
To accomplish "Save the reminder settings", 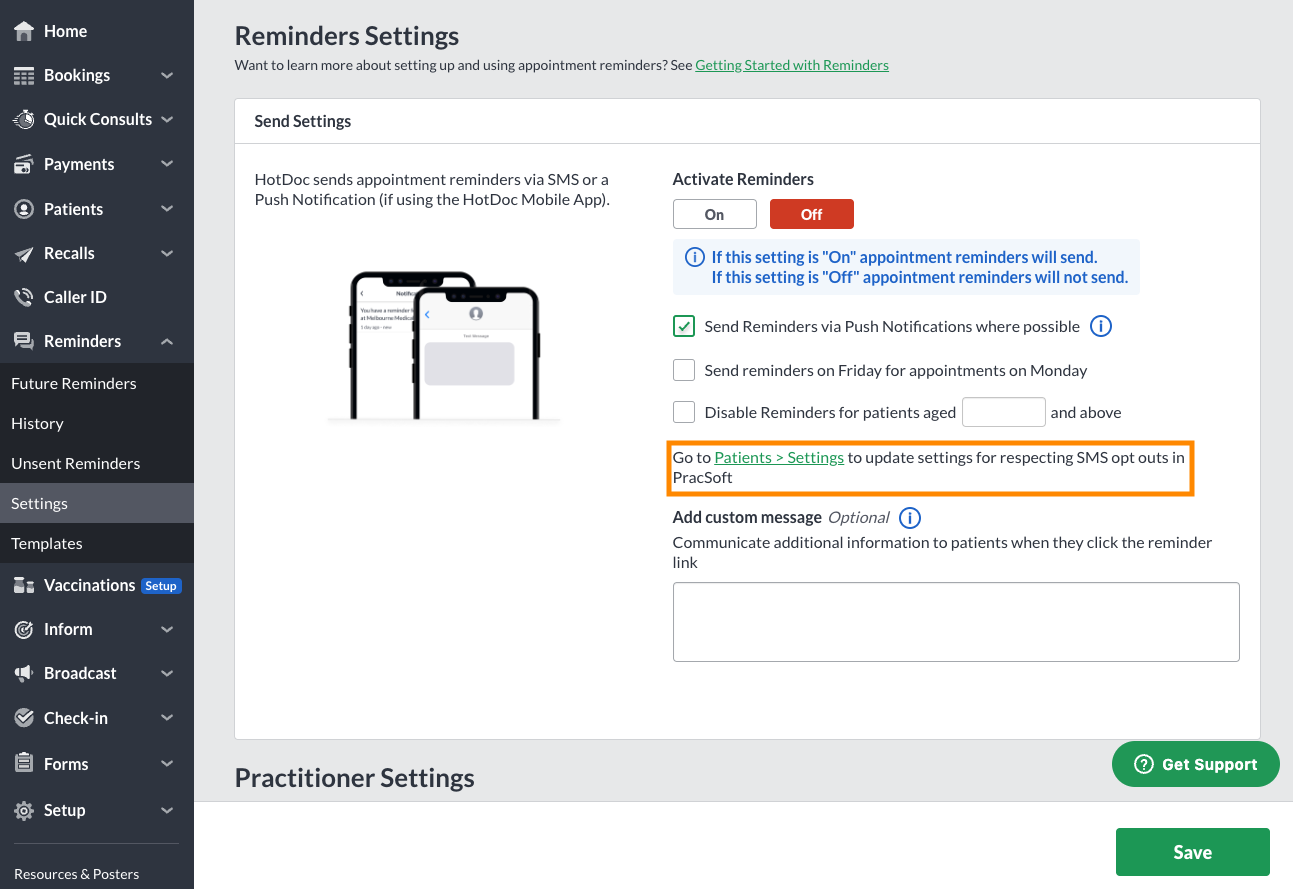I will click(1192, 851).
